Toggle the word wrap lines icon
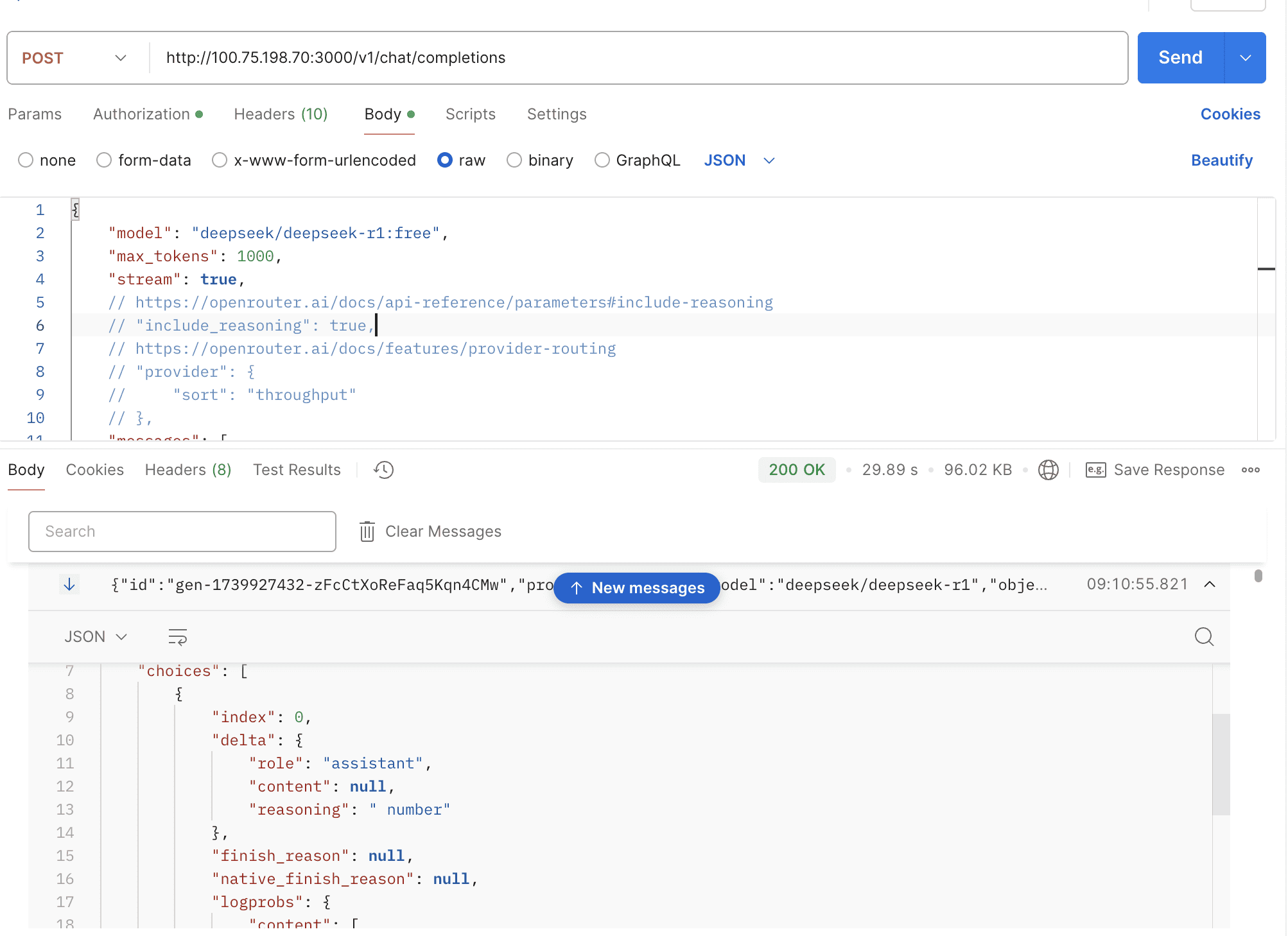 point(177,637)
